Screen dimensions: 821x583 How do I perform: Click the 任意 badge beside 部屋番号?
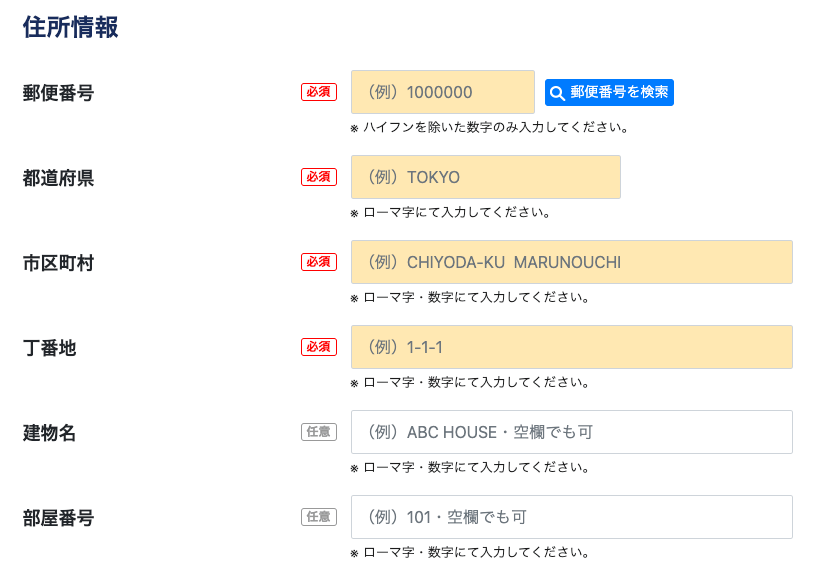[319, 517]
